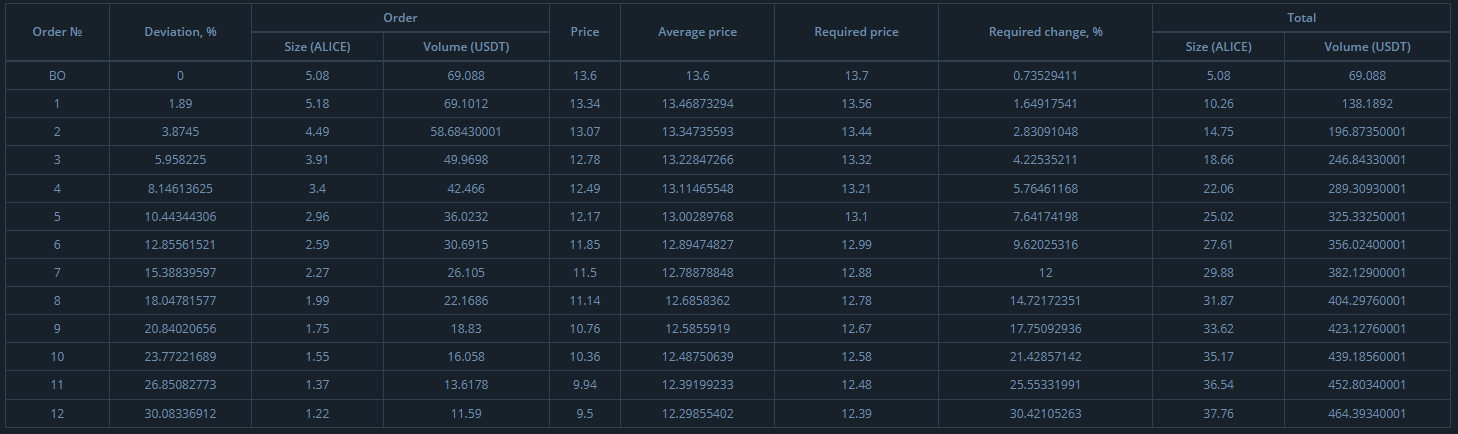Select the price cell showing 9.5
1458x434 pixels.
pos(585,414)
